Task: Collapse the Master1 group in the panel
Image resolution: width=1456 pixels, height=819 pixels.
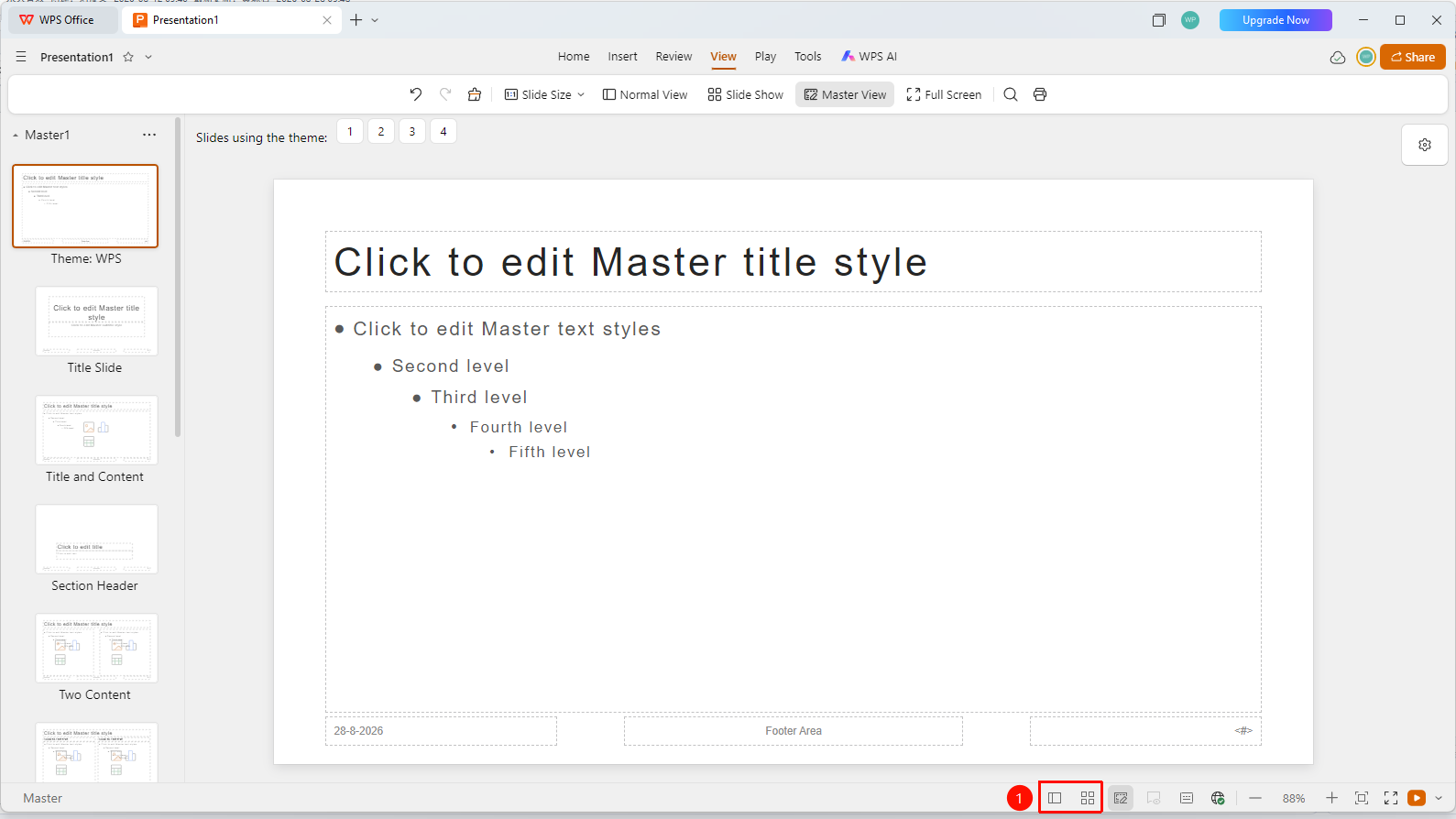Action: tap(16, 136)
